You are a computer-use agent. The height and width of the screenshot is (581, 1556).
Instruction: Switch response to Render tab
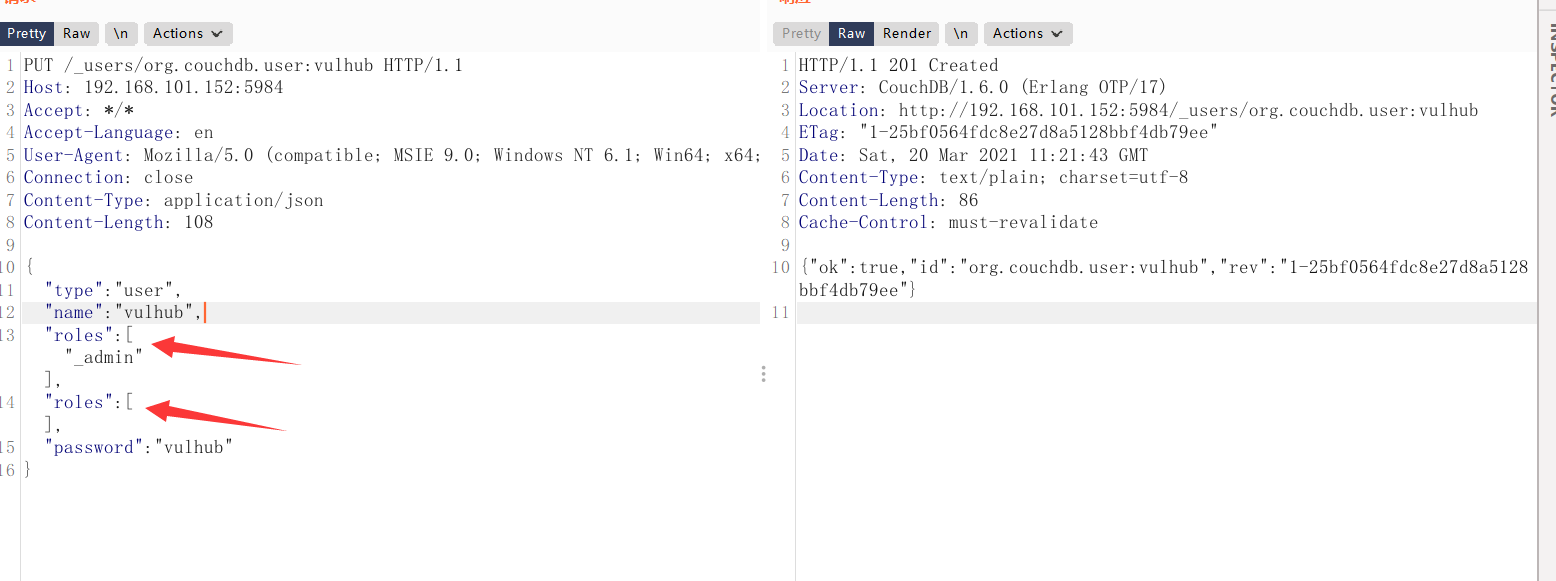tap(907, 33)
